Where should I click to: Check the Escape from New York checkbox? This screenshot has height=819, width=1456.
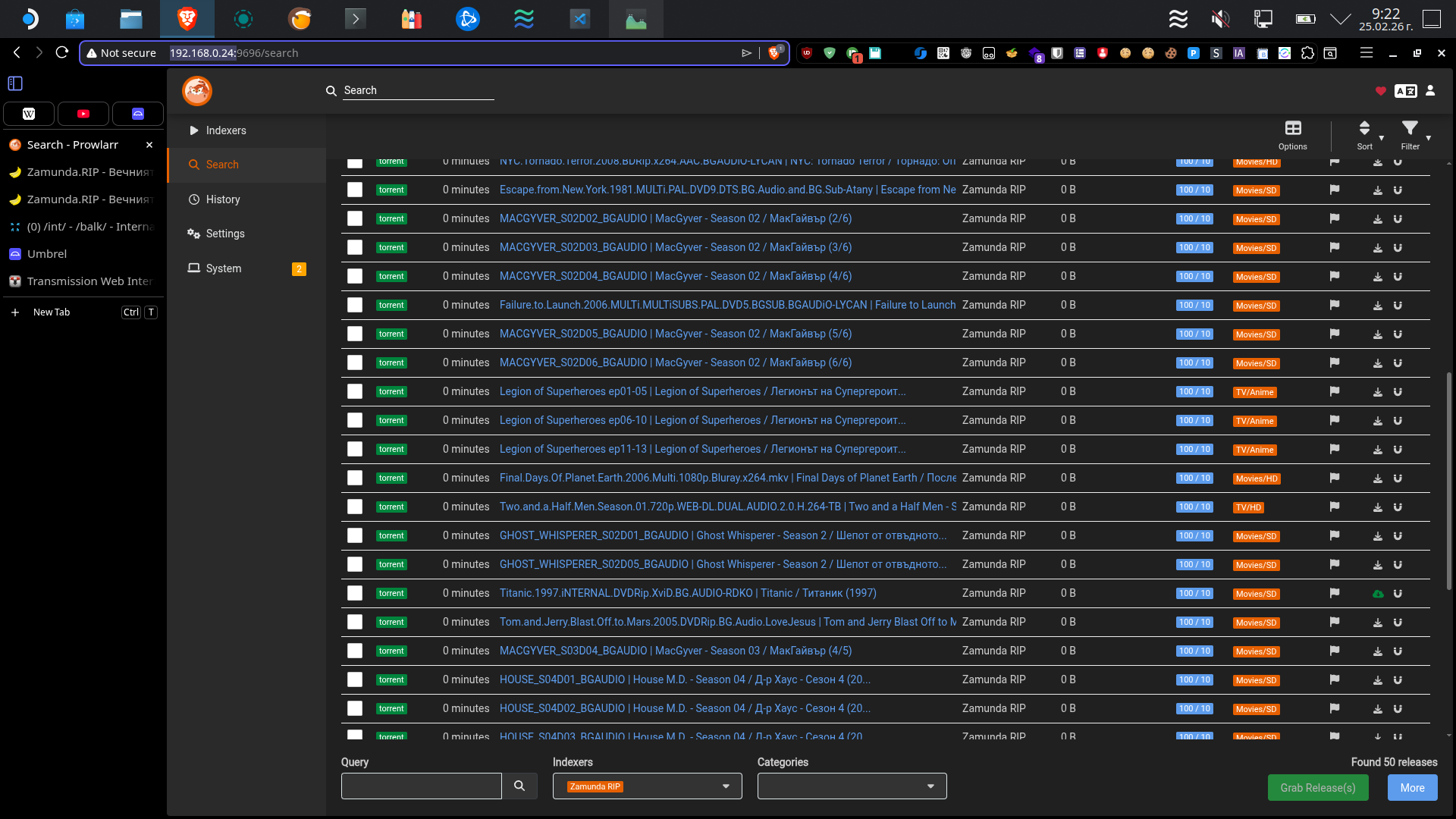coord(355,190)
